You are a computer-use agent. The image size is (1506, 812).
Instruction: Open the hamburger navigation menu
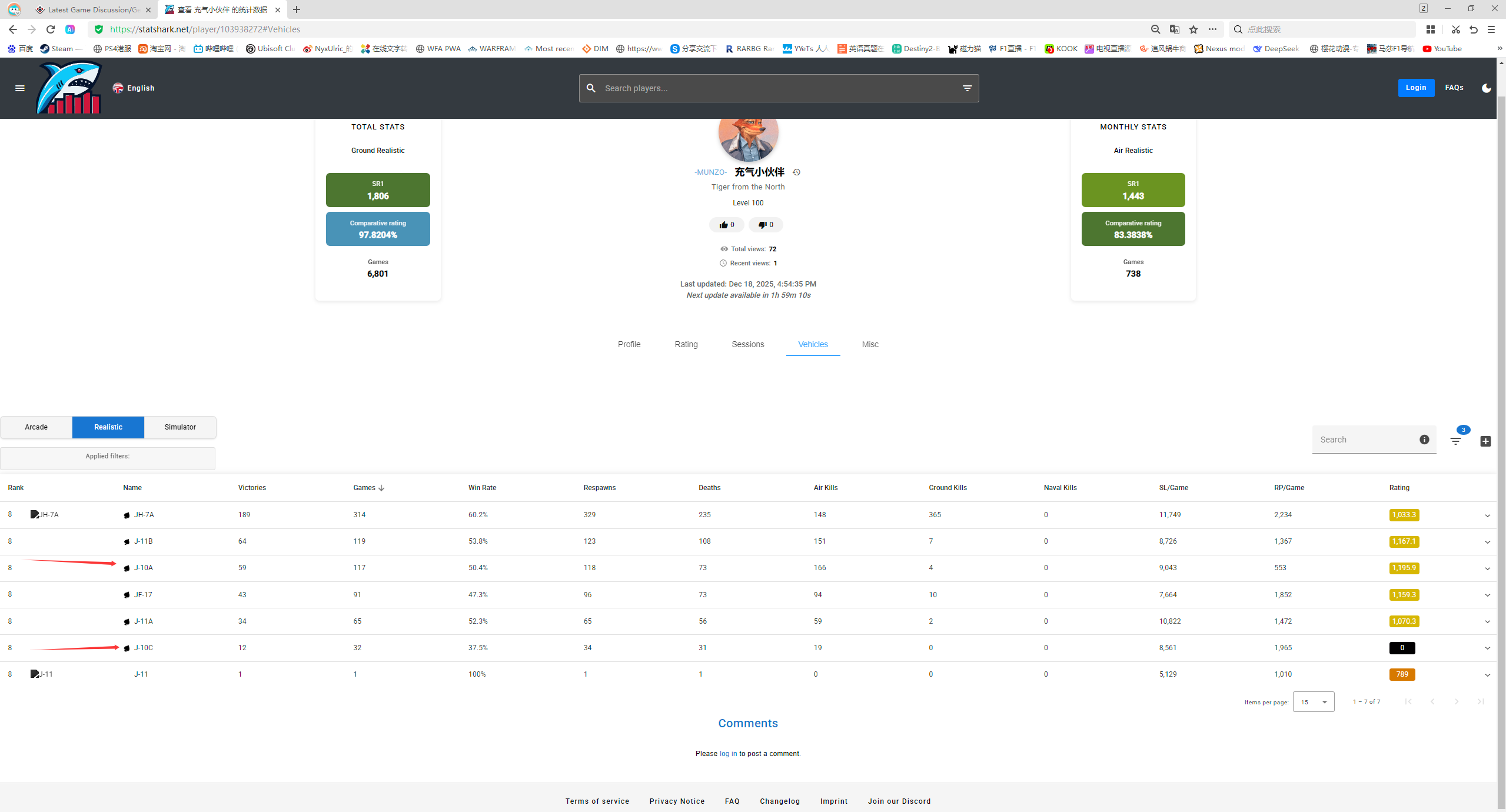(19, 88)
